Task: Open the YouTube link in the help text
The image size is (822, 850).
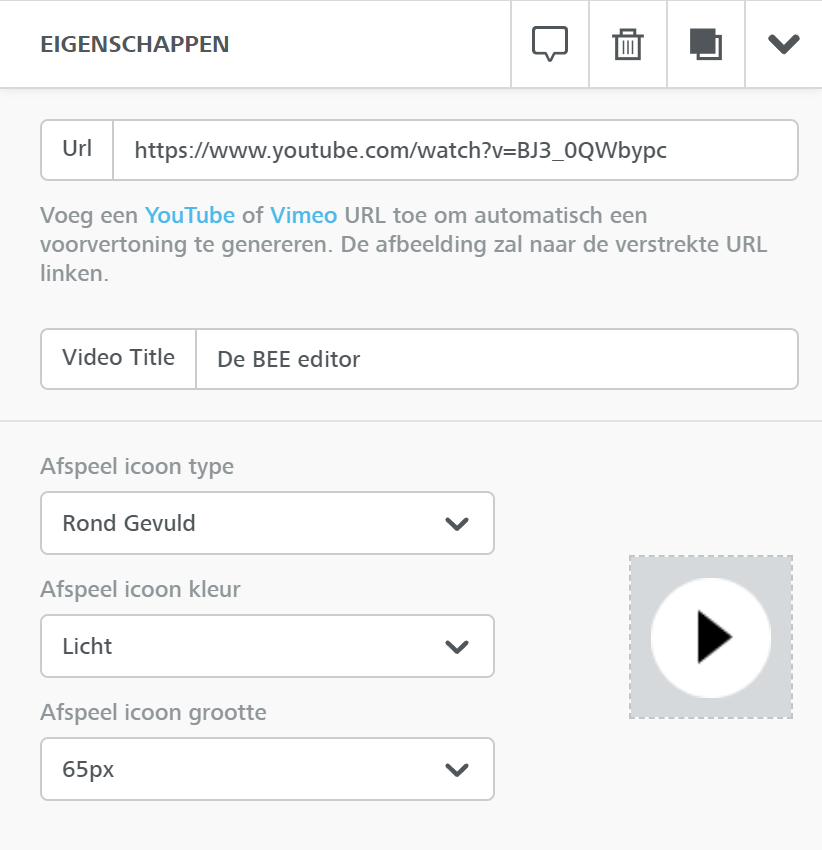Action: tap(190, 215)
